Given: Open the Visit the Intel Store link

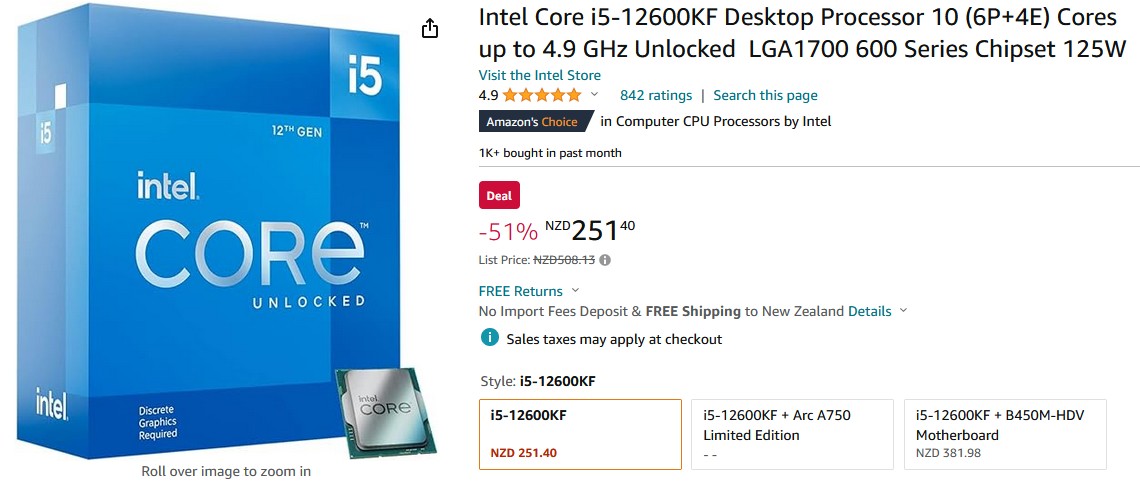Looking at the screenshot, I should click(x=540, y=75).
